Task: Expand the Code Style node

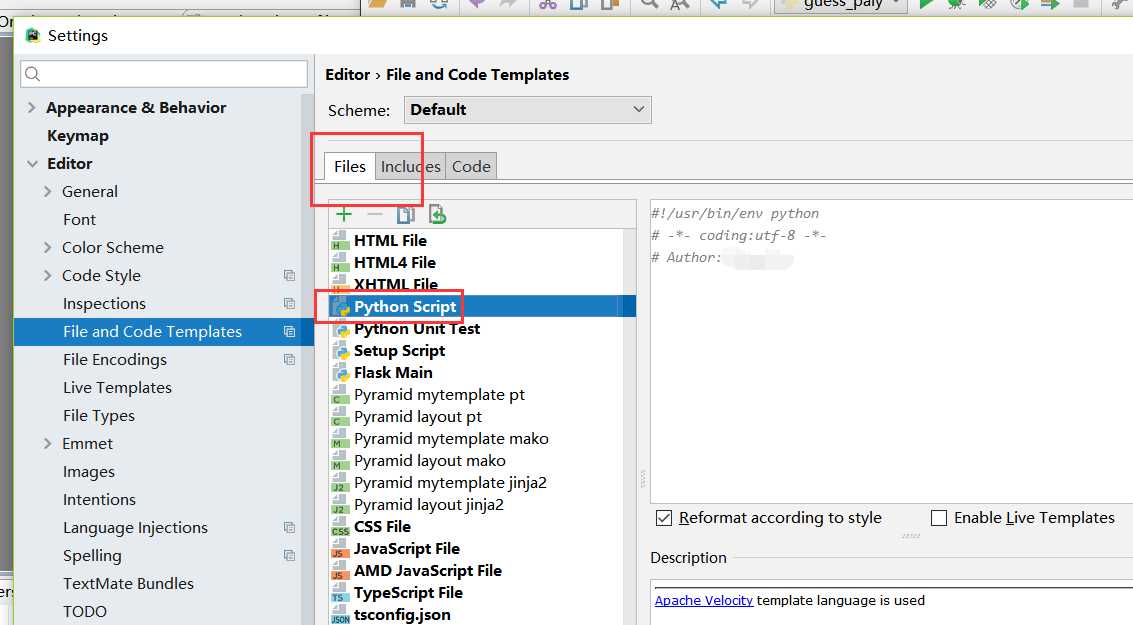Action: pyautogui.click(x=48, y=275)
